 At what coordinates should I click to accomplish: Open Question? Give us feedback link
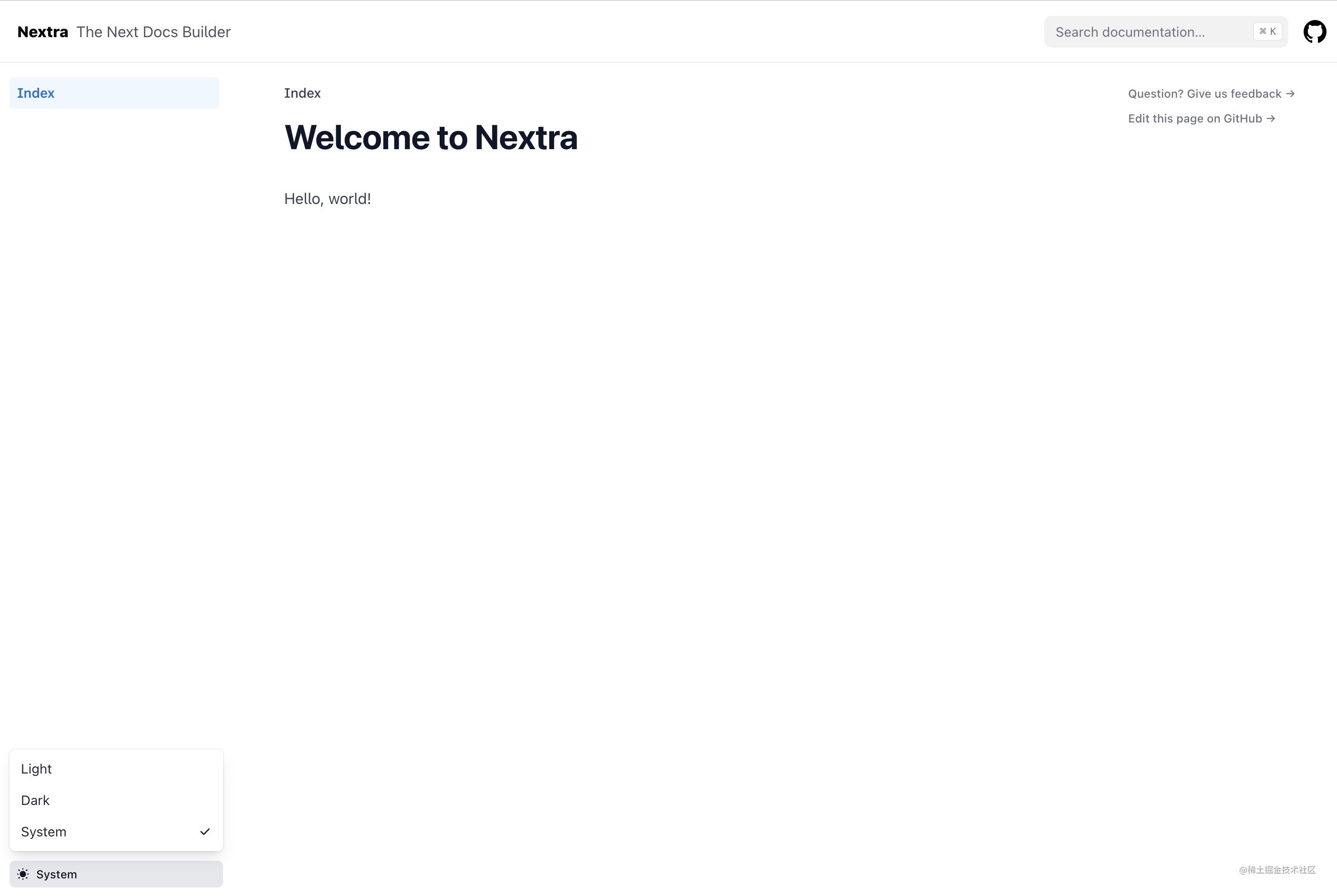[1211, 94]
